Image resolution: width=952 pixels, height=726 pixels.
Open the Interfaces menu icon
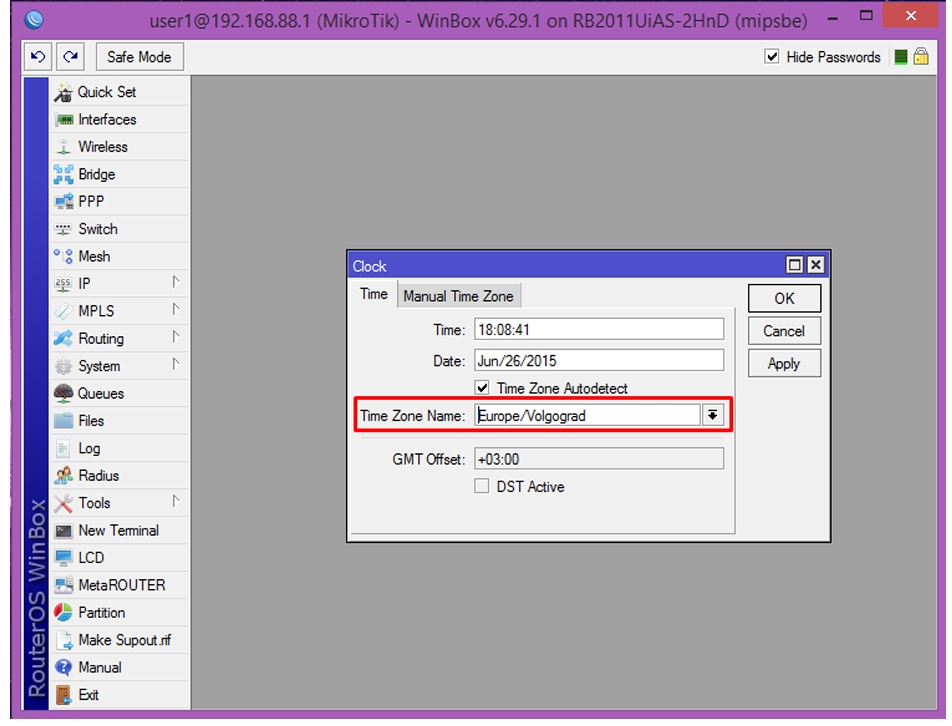(x=64, y=120)
